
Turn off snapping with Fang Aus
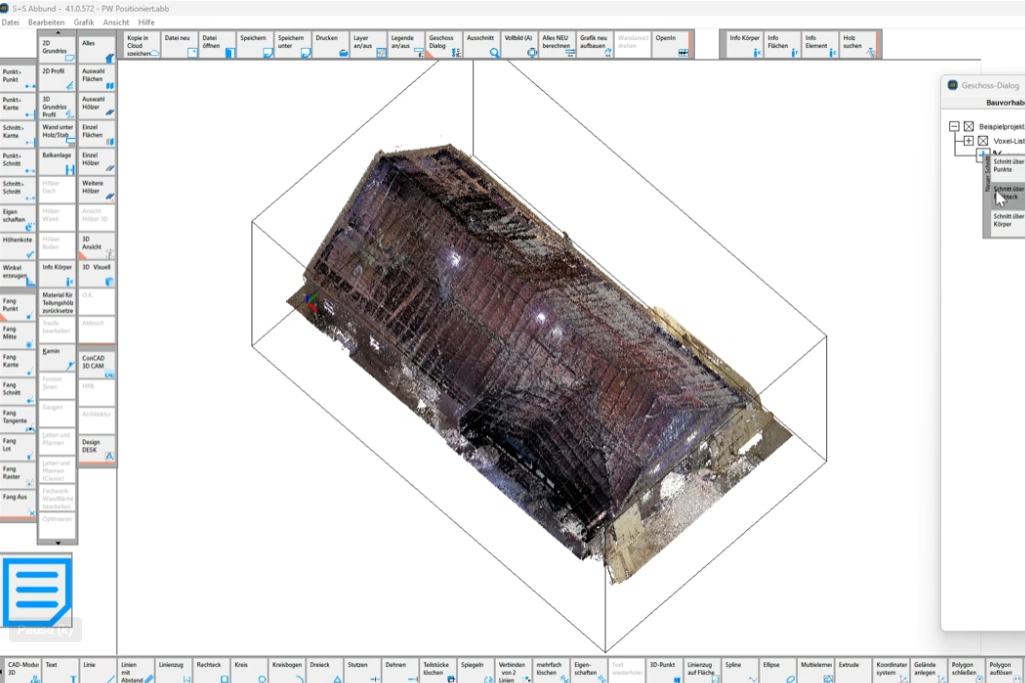[x=18, y=502]
